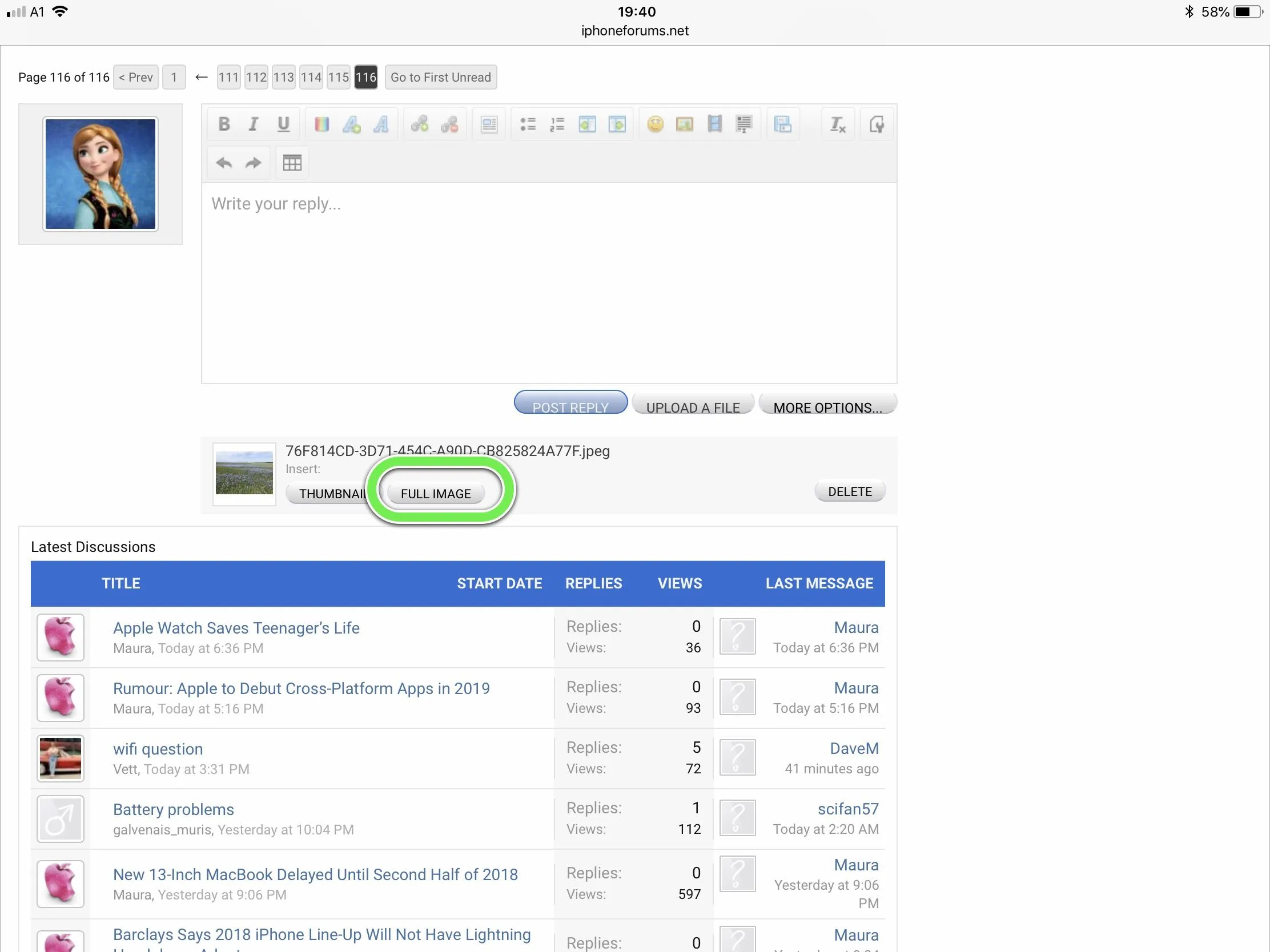Open the font size dropdown
1270x952 pixels.
[351, 124]
